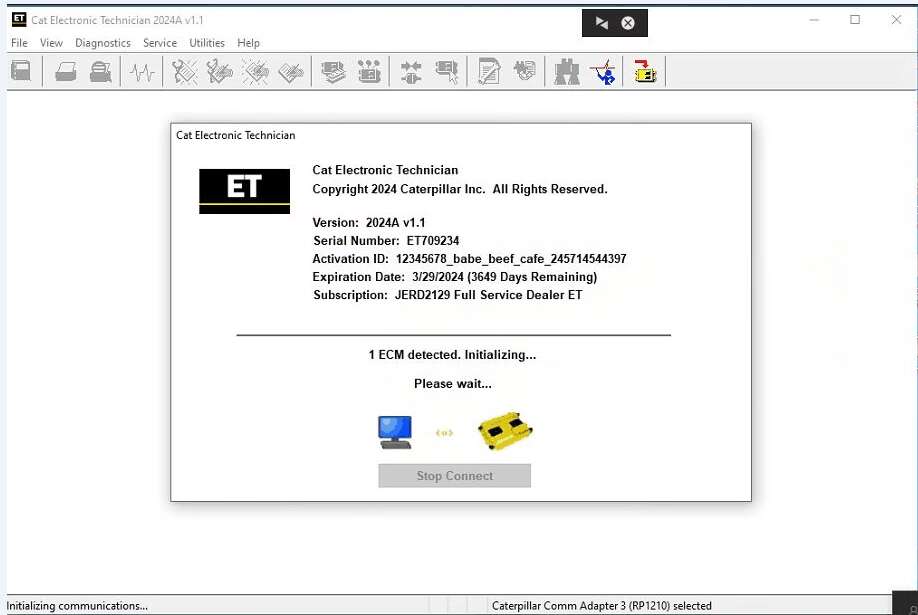Open the Help menu

coord(249,43)
